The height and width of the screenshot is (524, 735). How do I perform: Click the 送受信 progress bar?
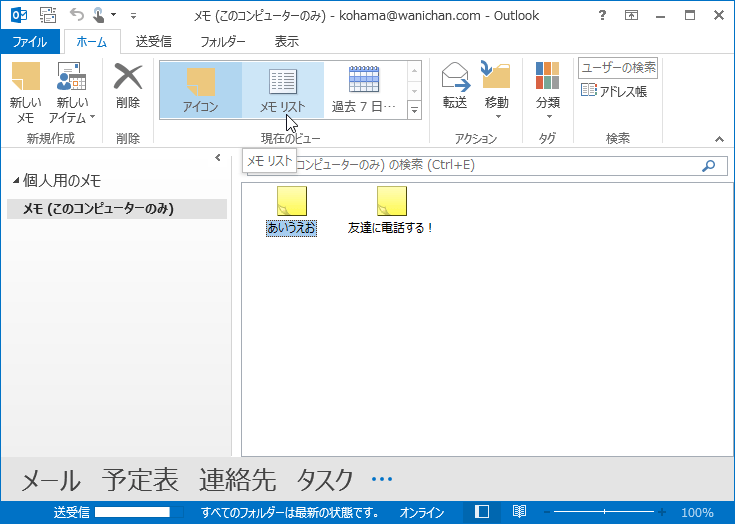tap(139, 512)
